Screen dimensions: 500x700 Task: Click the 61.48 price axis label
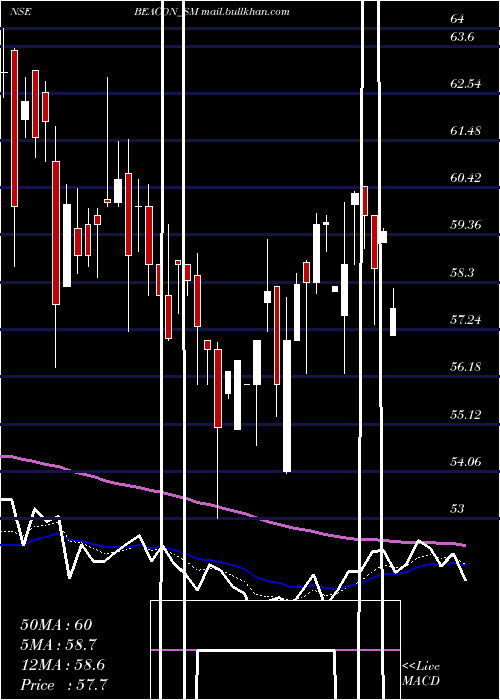click(x=466, y=130)
